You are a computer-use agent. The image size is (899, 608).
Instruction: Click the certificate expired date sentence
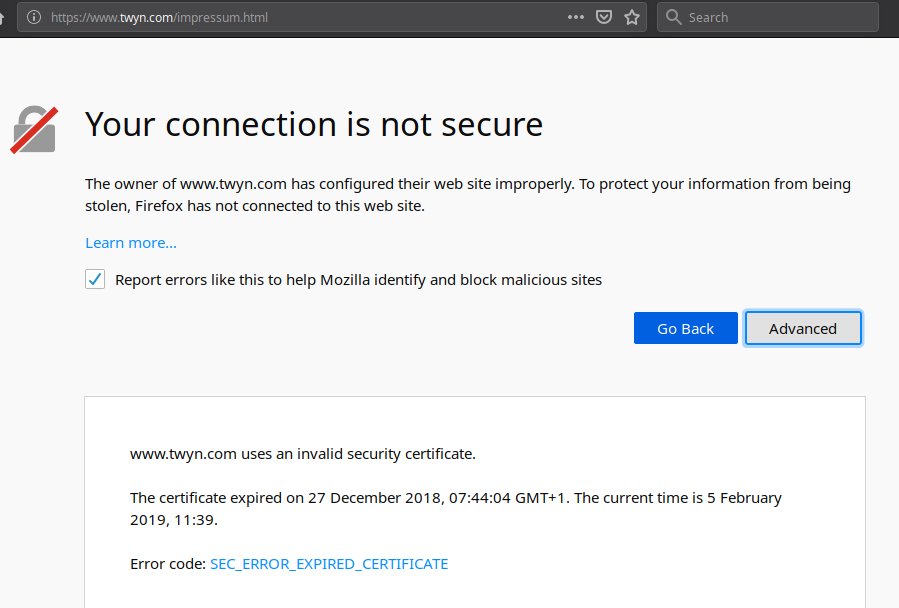pos(456,509)
